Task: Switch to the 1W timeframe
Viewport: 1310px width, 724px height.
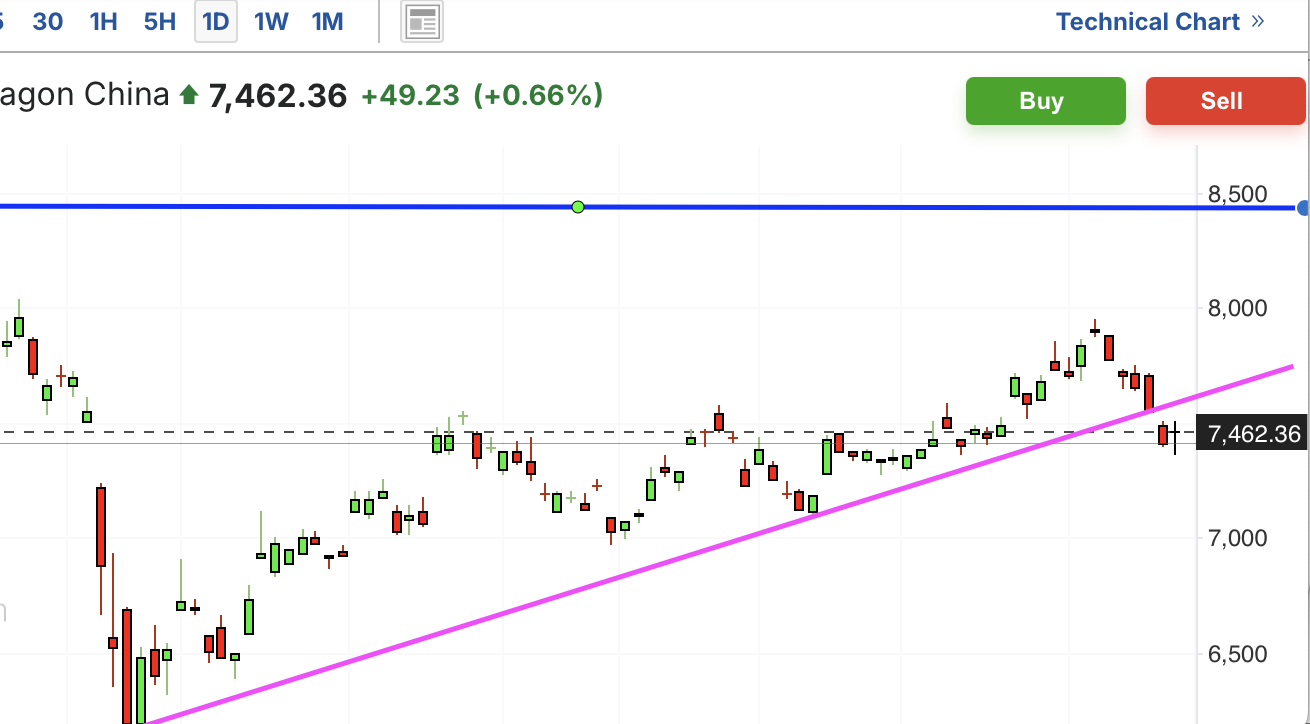Action: (271, 21)
